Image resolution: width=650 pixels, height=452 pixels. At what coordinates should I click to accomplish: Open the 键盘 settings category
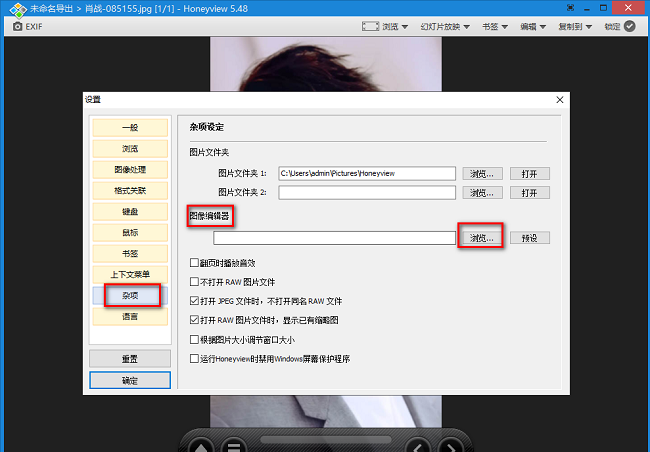(x=130, y=211)
